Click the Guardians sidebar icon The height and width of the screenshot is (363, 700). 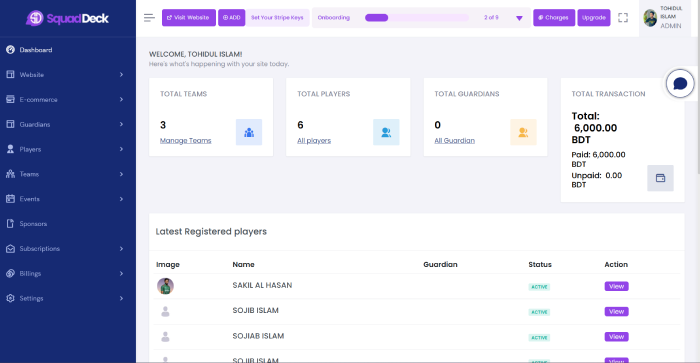coord(10,124)
